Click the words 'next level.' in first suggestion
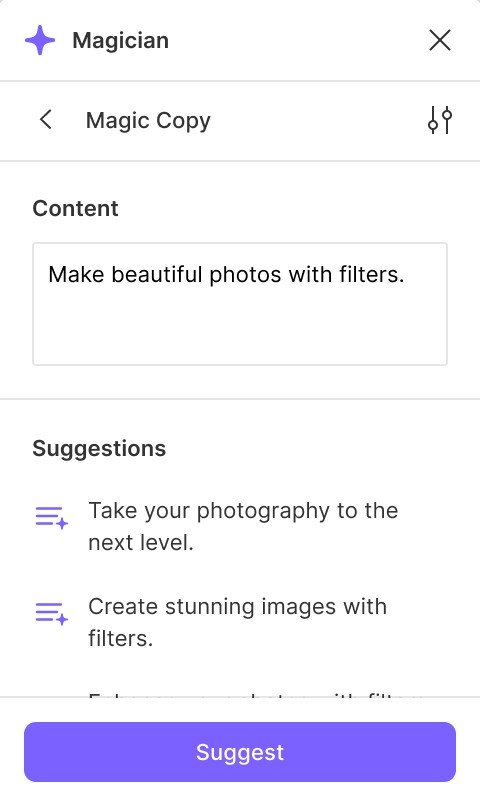 141,543
